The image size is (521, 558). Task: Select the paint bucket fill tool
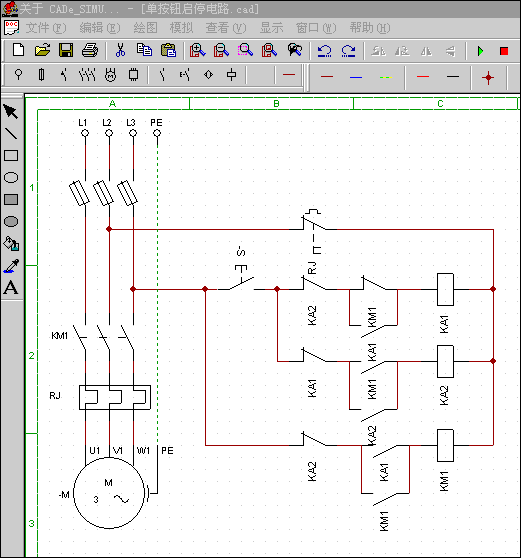pyautogui.click(x=11, y=244)
